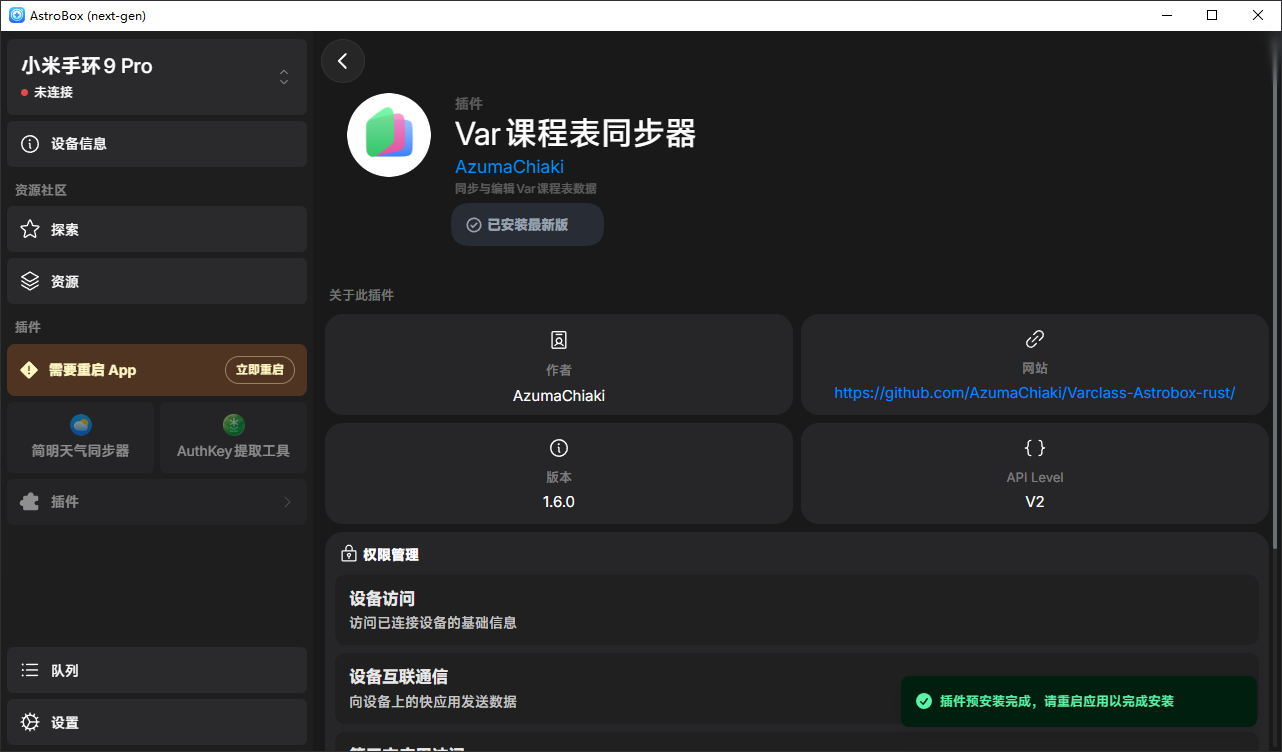
Task: Click the 简明天气同步器 weather icon
Action: 81,425
